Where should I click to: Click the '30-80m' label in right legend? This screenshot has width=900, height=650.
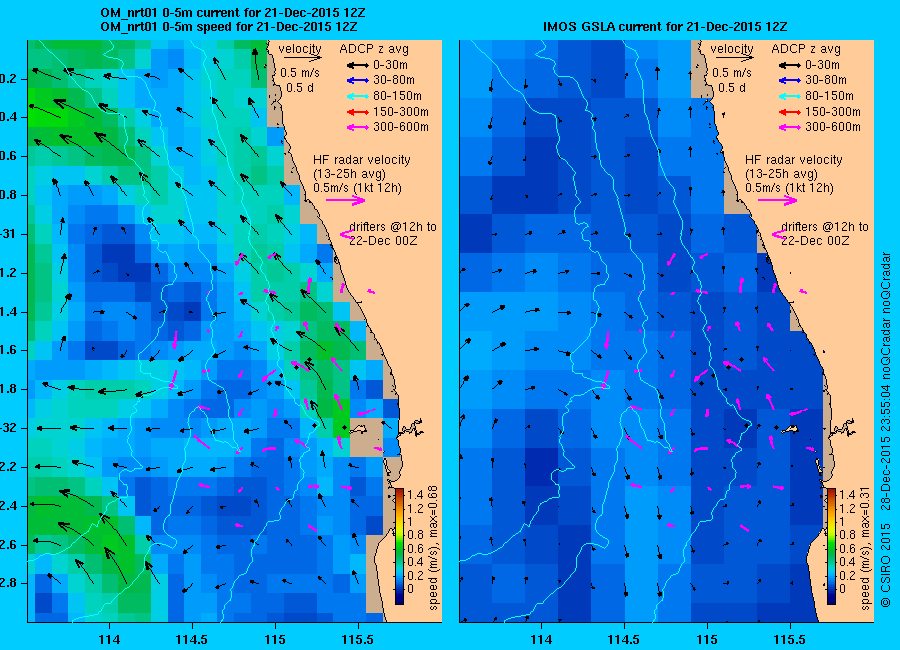click(x=826, y=80)
